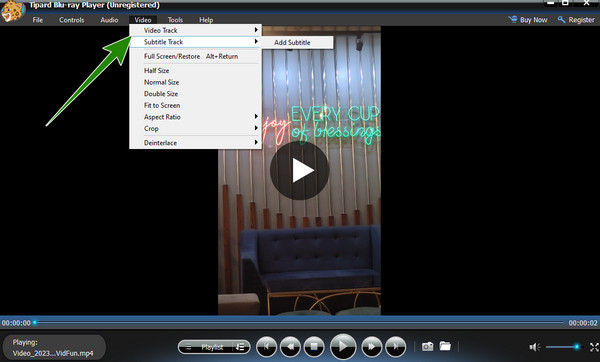Skip to the previous track

(x=266, y=347)
